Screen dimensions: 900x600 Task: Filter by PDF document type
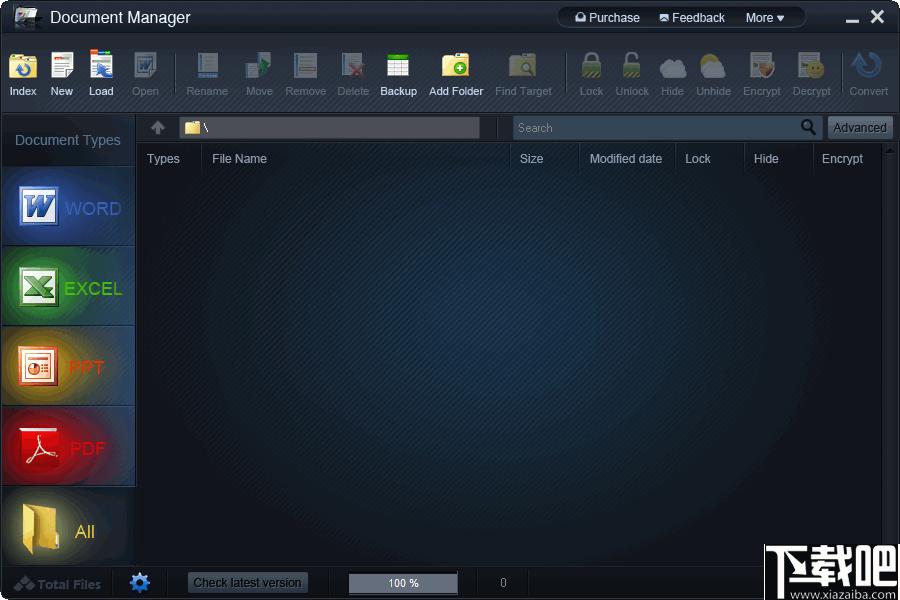[68, 446]
